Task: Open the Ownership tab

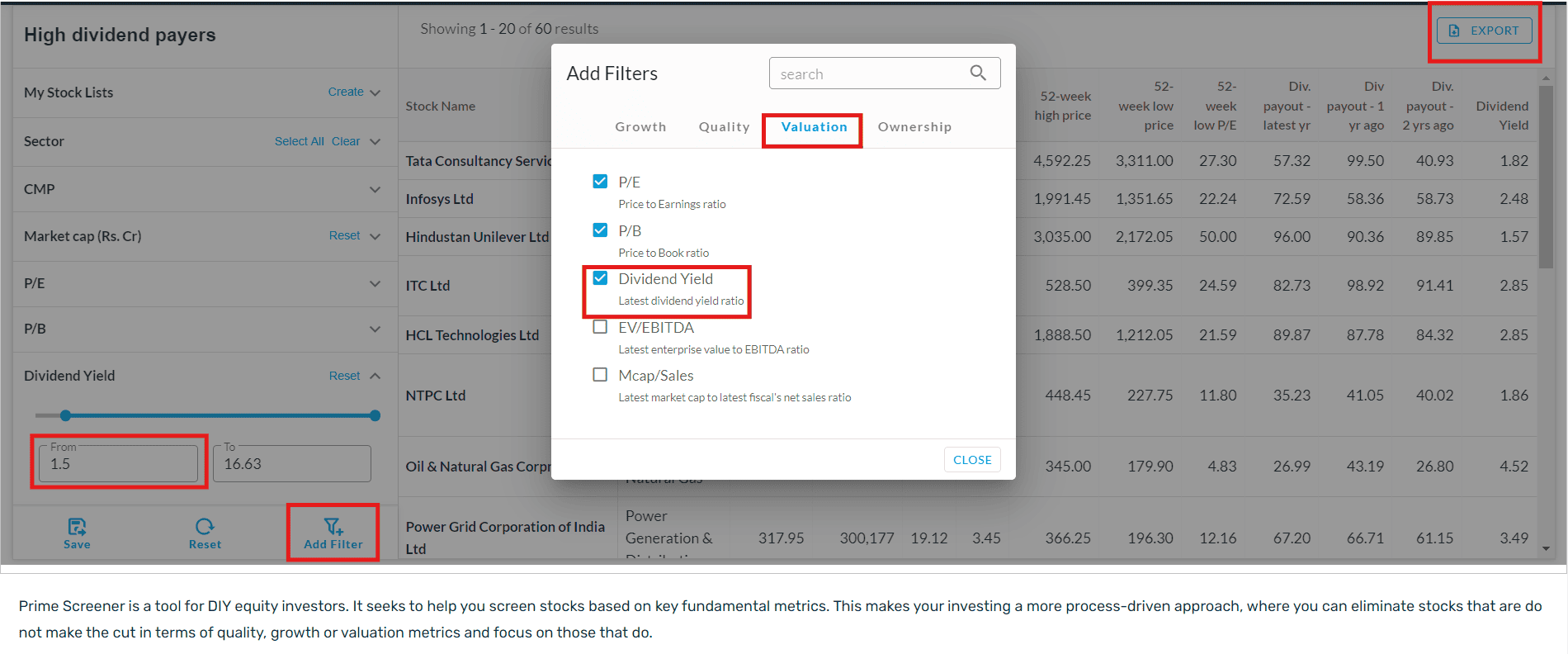Action: pos(914,127)
